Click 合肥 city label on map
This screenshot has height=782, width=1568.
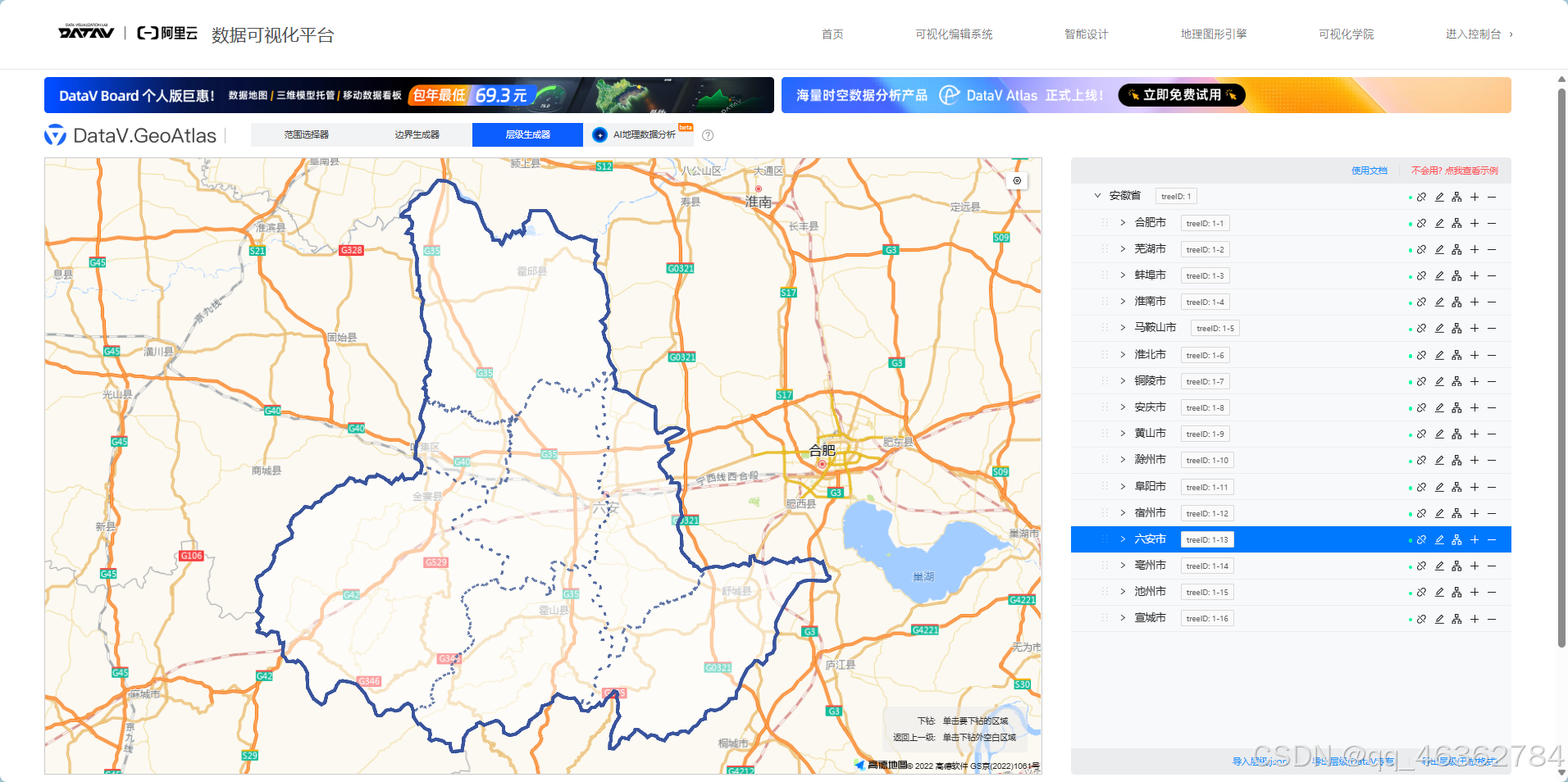click(x=822, y=450)
